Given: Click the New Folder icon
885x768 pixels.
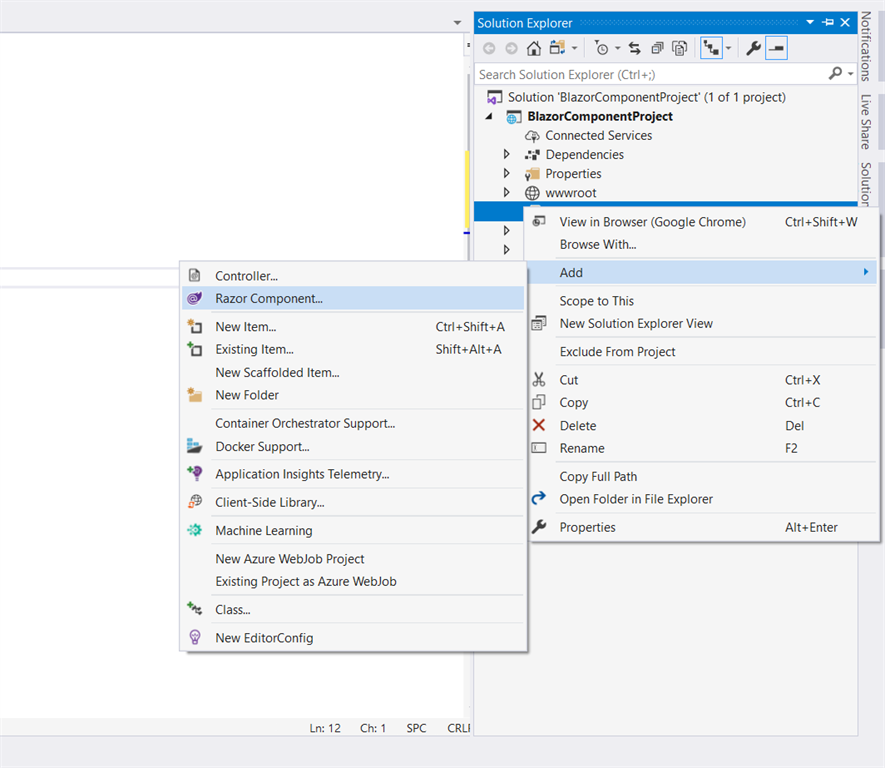Looking at the screenshot, I should click(195, 394).
